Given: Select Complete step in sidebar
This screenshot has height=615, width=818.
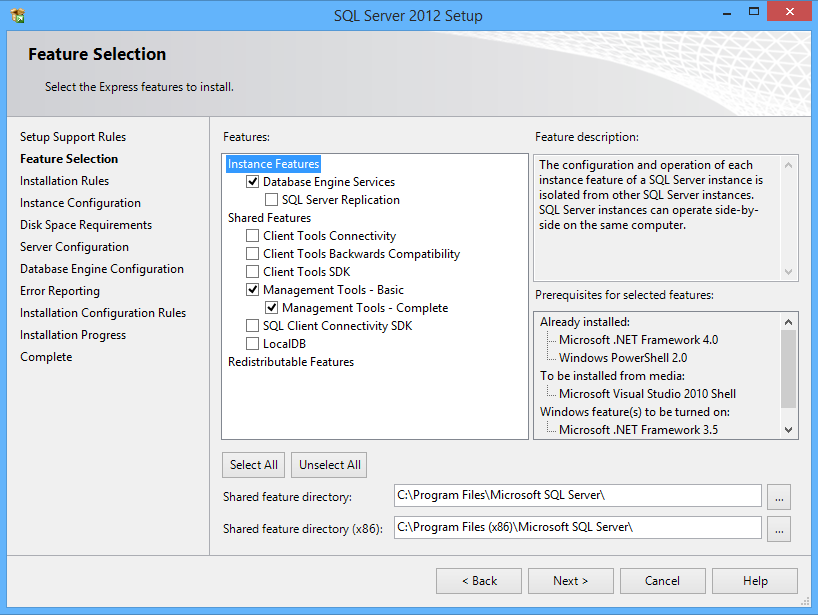Looking at the screenshot, I should click(46, 357).
